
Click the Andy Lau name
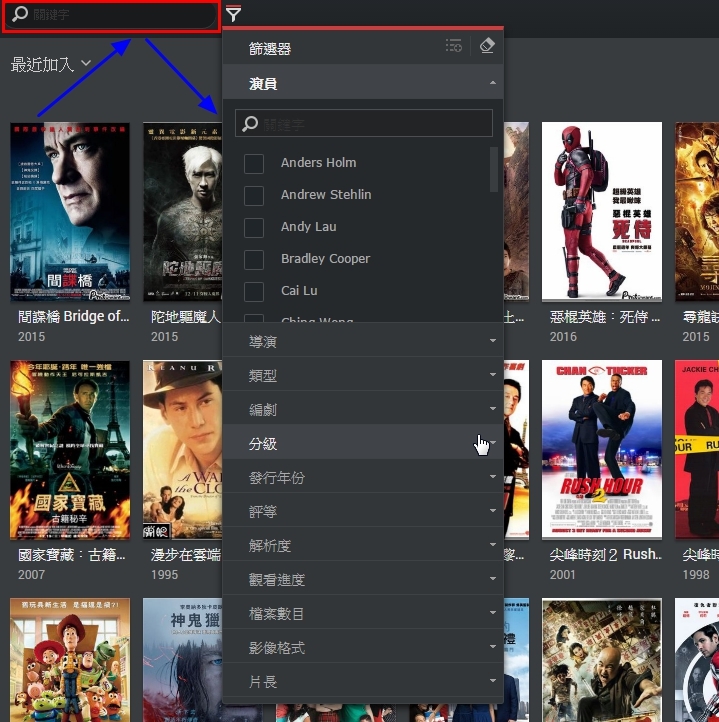click(309, 227)
